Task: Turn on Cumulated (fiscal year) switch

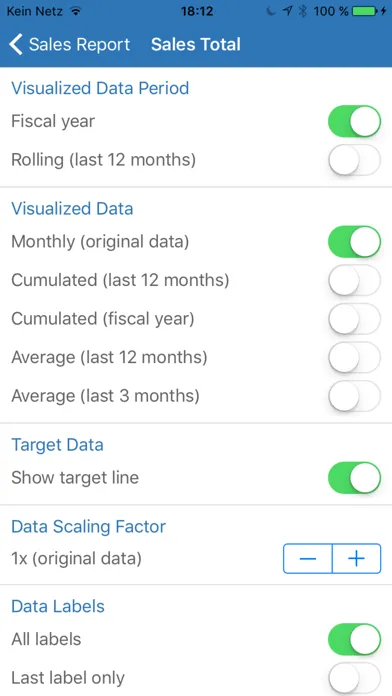Action: pyautogui.click(x=354, y=319)
